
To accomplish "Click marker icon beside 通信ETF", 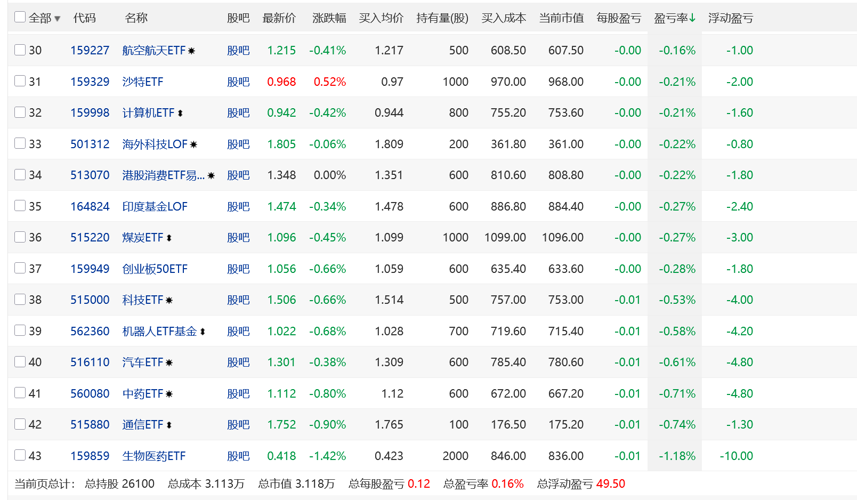I will (169, 425).
